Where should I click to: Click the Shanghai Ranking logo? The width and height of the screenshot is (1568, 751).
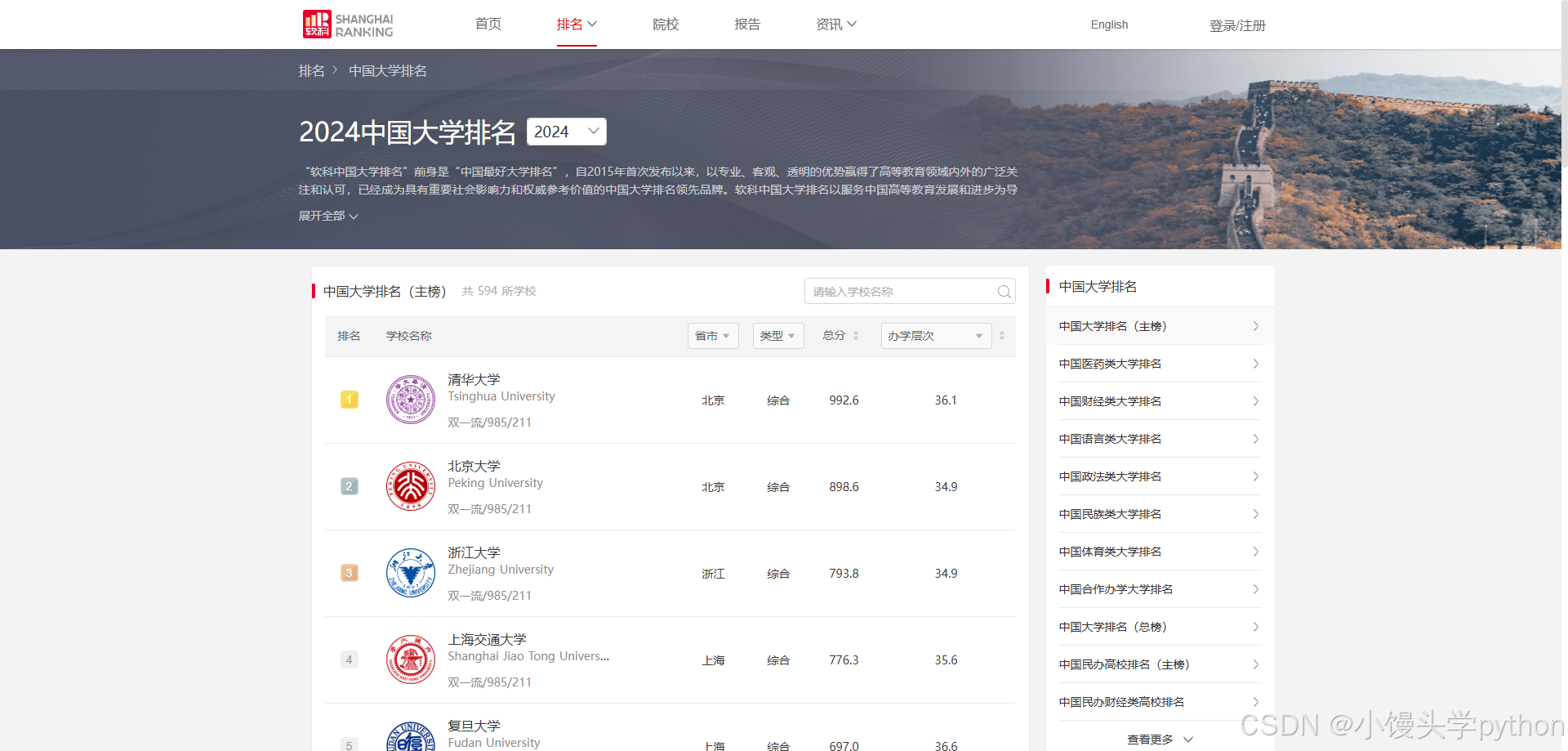tap(348, 25)
